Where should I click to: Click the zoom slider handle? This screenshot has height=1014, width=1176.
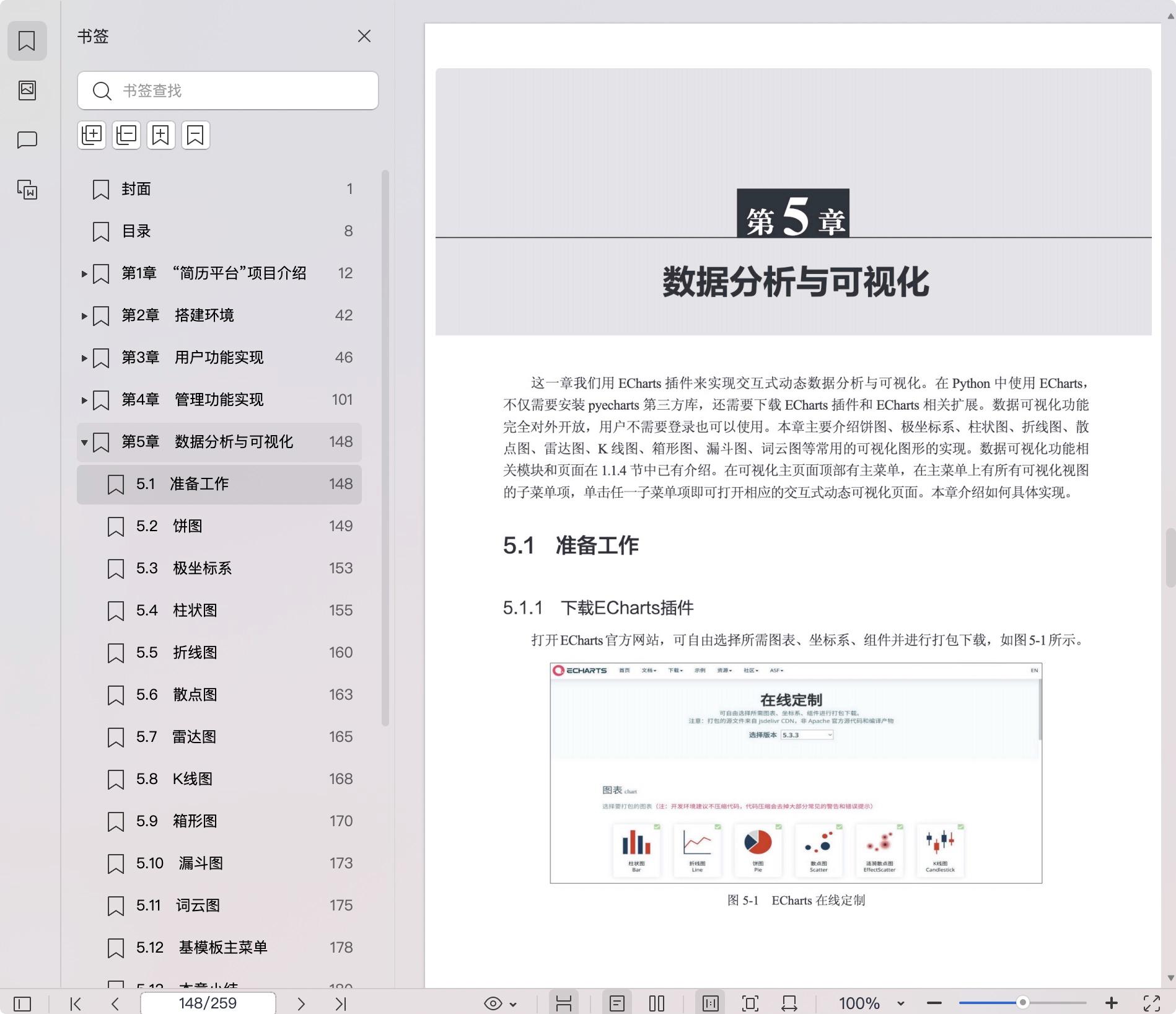click(x=1023, y=1003)
